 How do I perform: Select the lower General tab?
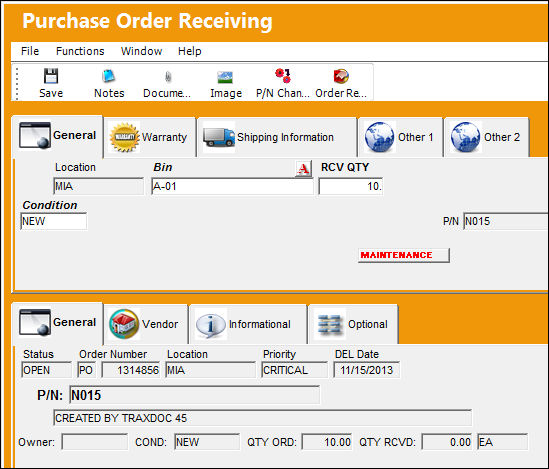(x=57, y=323)
